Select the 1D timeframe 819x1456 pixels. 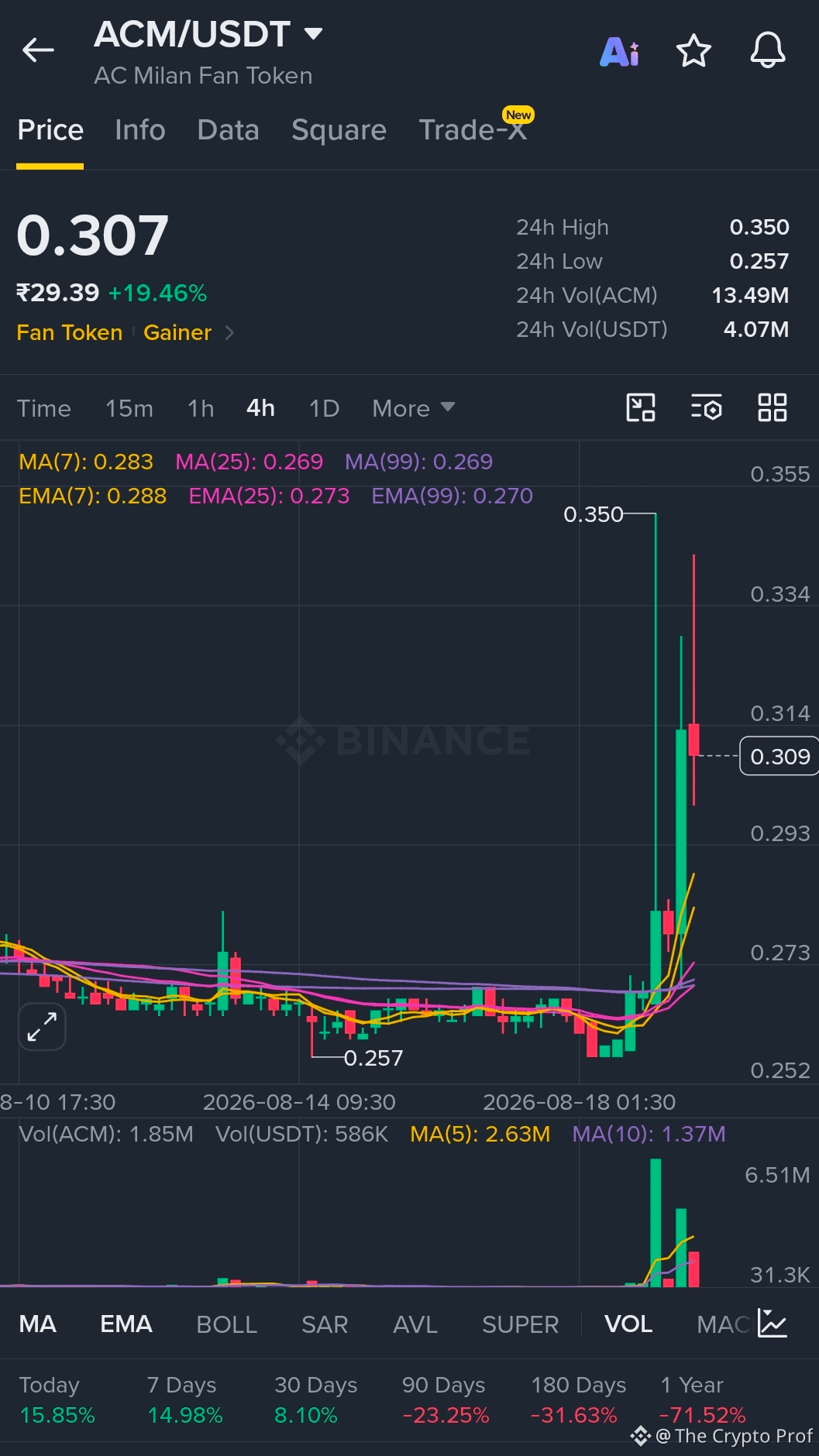pos(324,408)
